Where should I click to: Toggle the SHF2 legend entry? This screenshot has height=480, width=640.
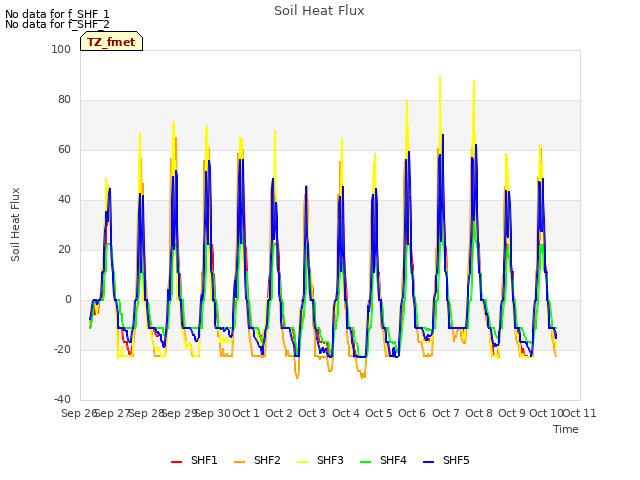(x=257, y=460)
